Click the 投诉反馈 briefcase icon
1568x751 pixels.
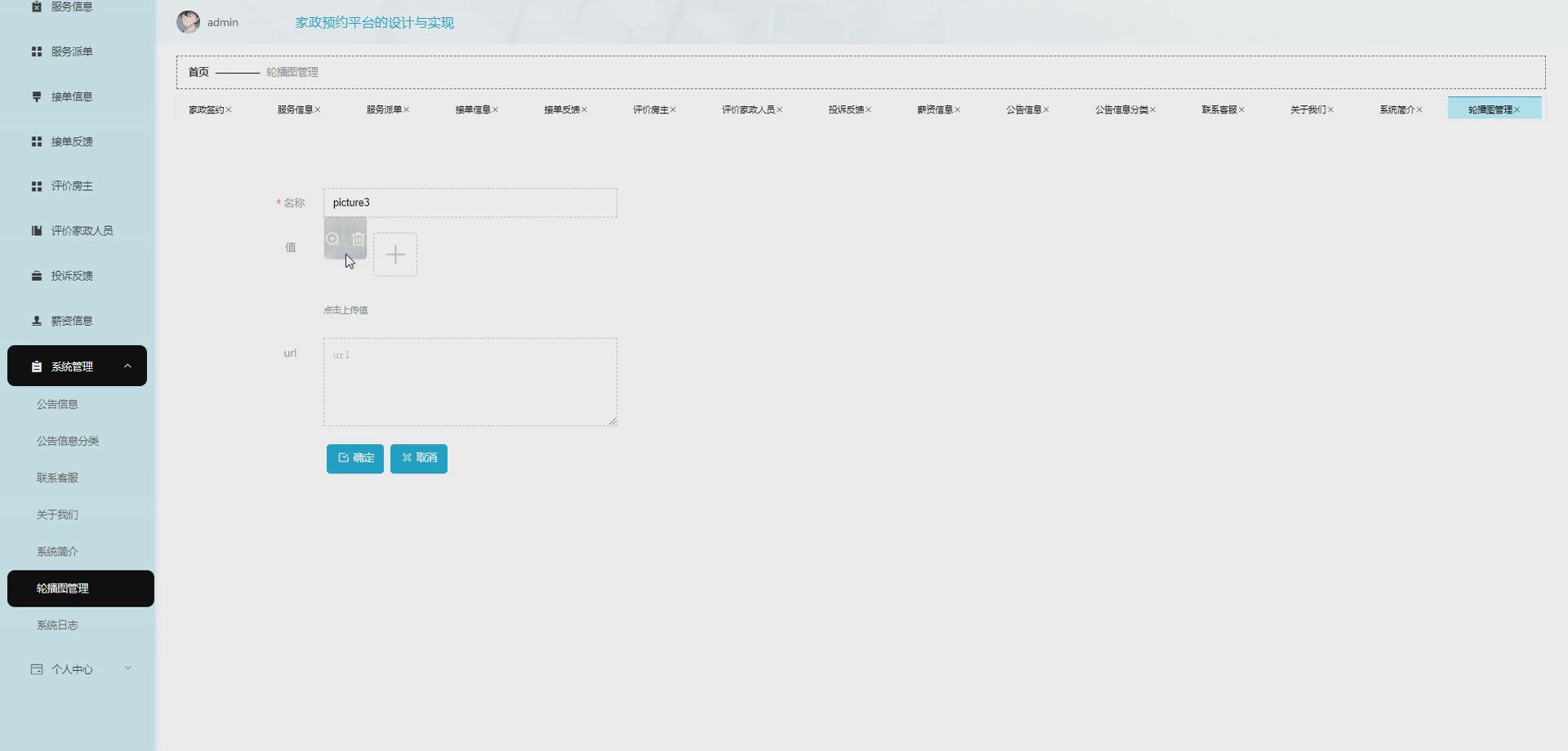pos(37,276)
